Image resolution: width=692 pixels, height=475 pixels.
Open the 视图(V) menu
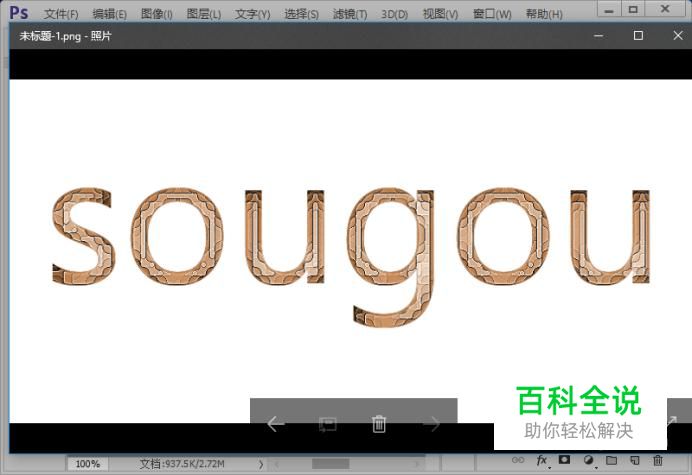click(x=440, y=14)
